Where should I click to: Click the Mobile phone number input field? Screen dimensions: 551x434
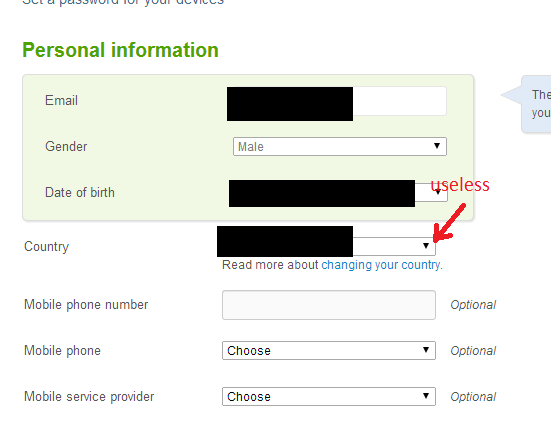[x=329, y=305]
